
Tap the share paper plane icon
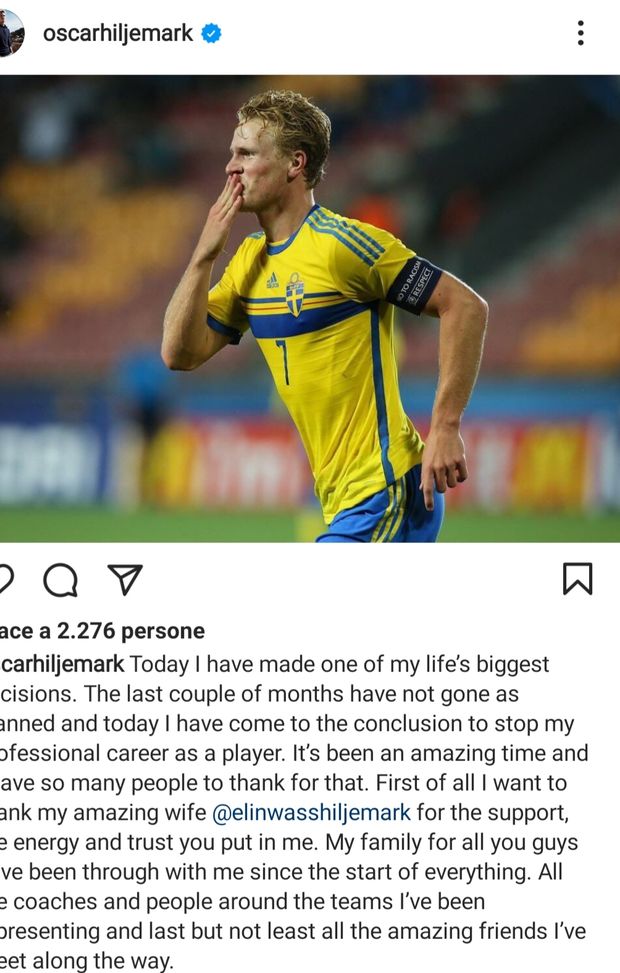coord(125,580)
